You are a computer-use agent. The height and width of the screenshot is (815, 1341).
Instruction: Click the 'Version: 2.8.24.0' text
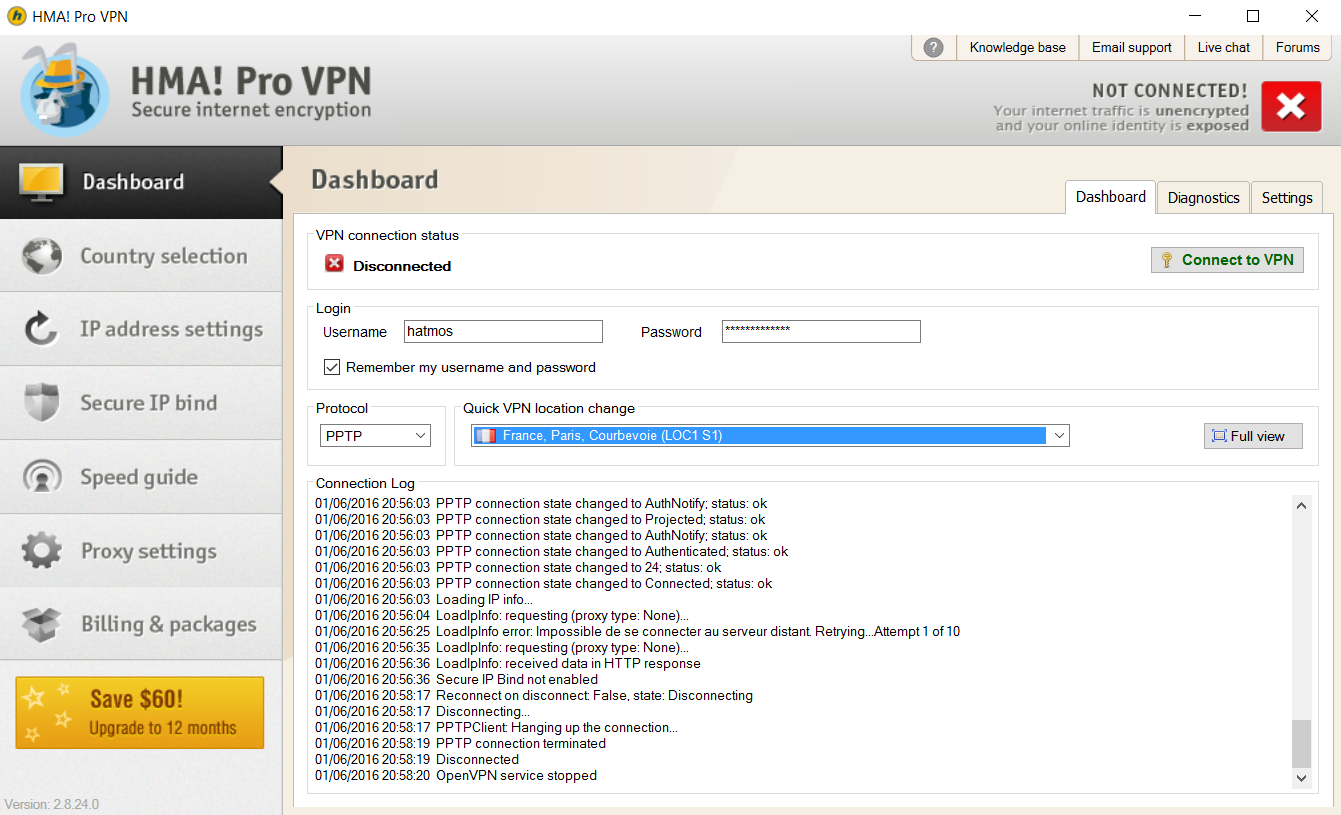52,804
